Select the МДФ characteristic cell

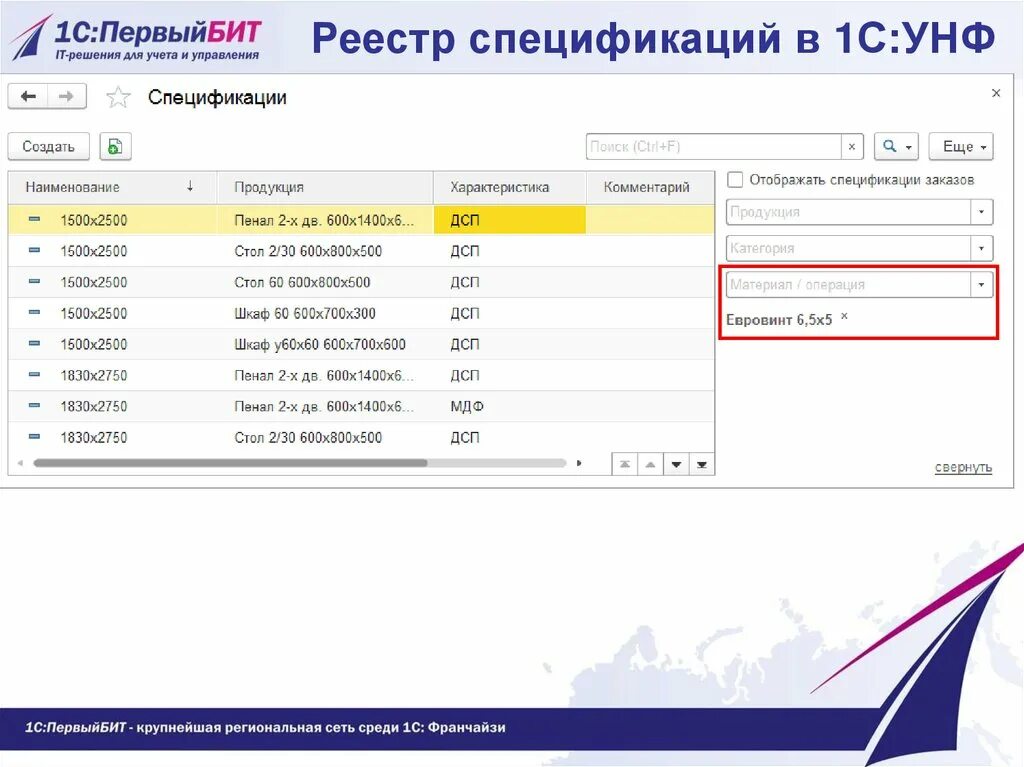coord(509,406)
